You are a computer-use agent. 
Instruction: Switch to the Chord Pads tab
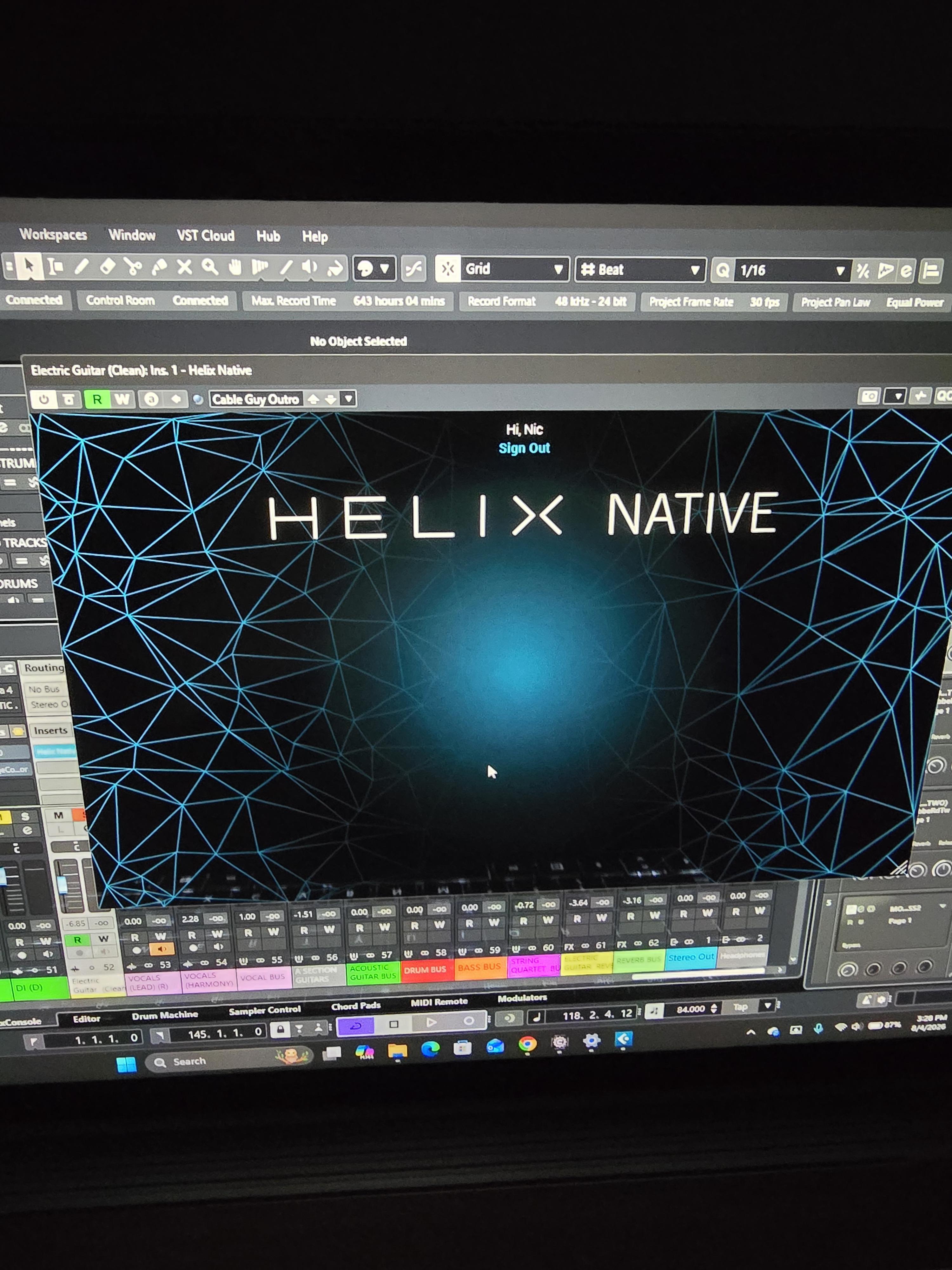coord(356,1006)
